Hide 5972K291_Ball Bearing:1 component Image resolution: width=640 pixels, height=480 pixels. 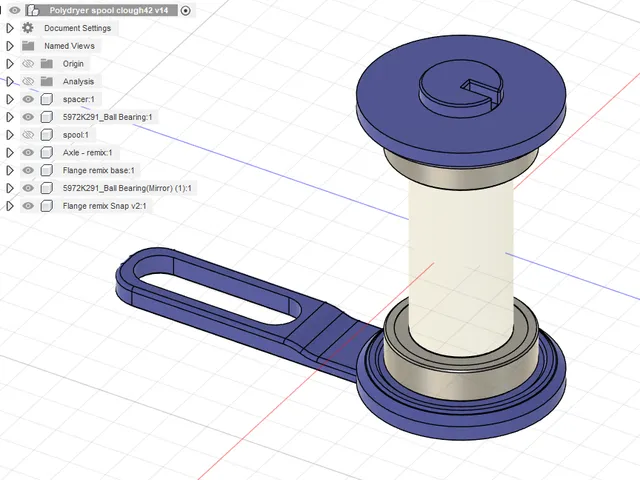(x=28, y=117)
